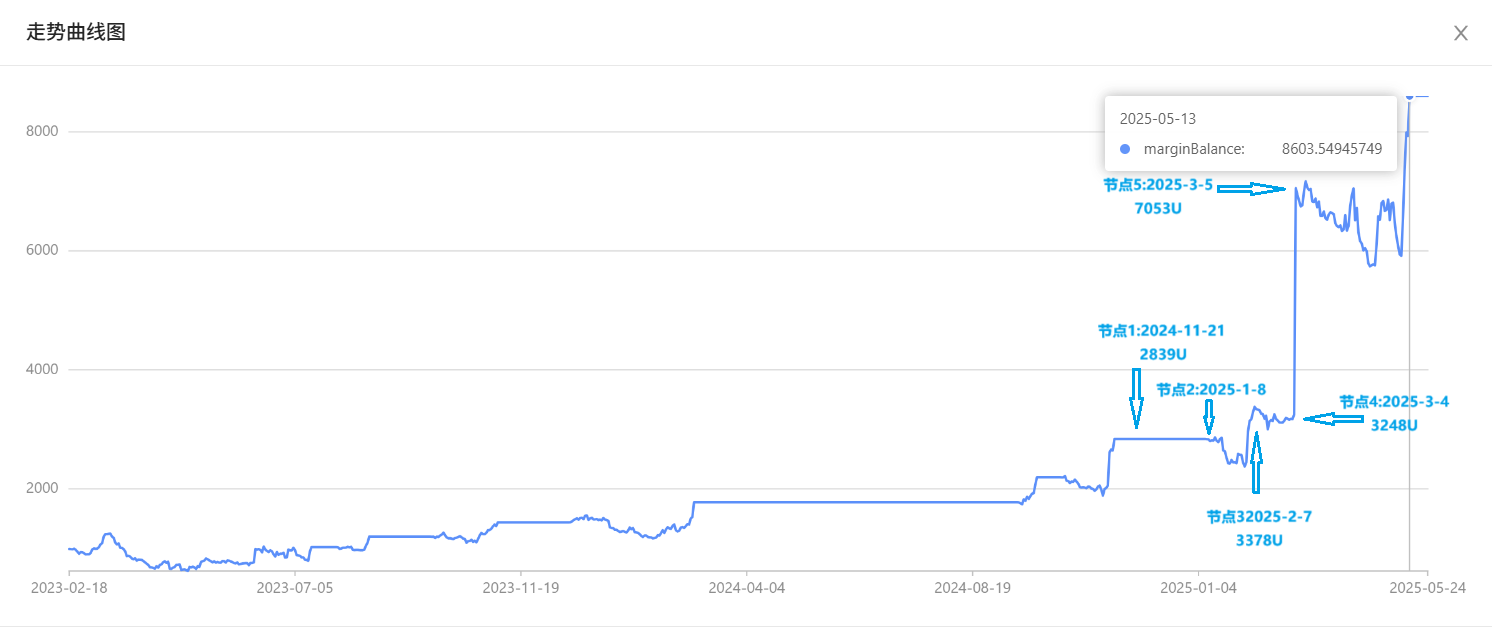Viewport: 1492px width, 635px height.
Task: Click the down arrow below 节点1 label
Action: [1136, 398]
